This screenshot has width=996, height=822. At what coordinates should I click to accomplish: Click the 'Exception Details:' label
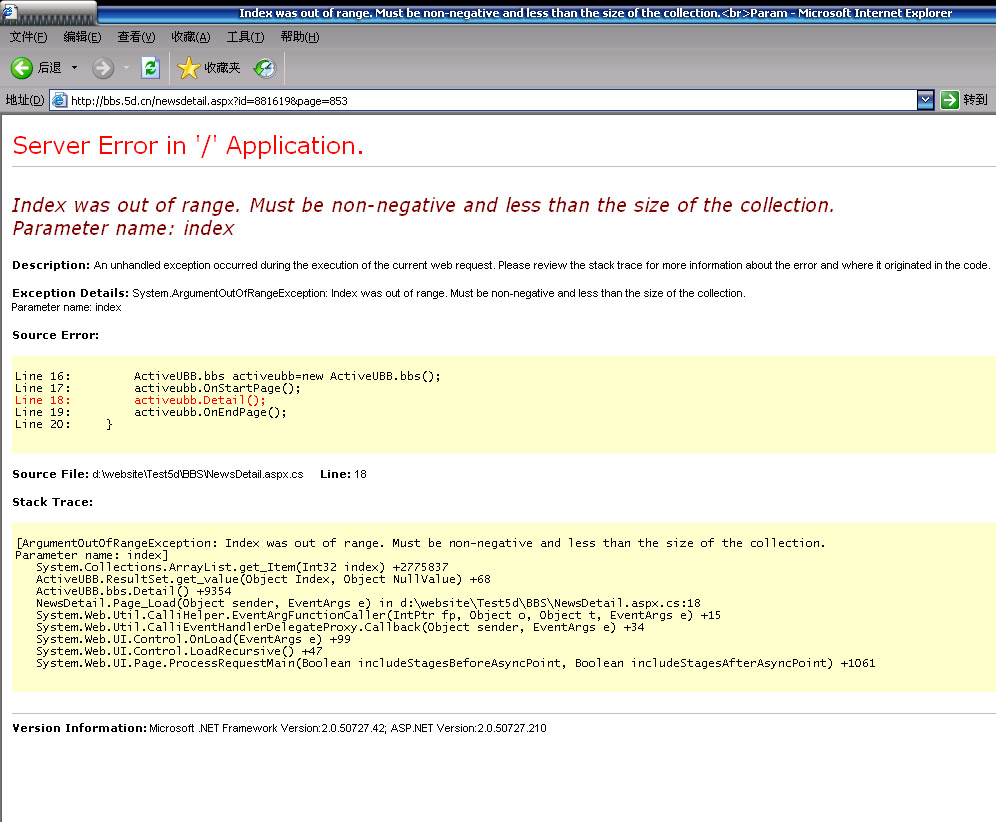point(71,293)
